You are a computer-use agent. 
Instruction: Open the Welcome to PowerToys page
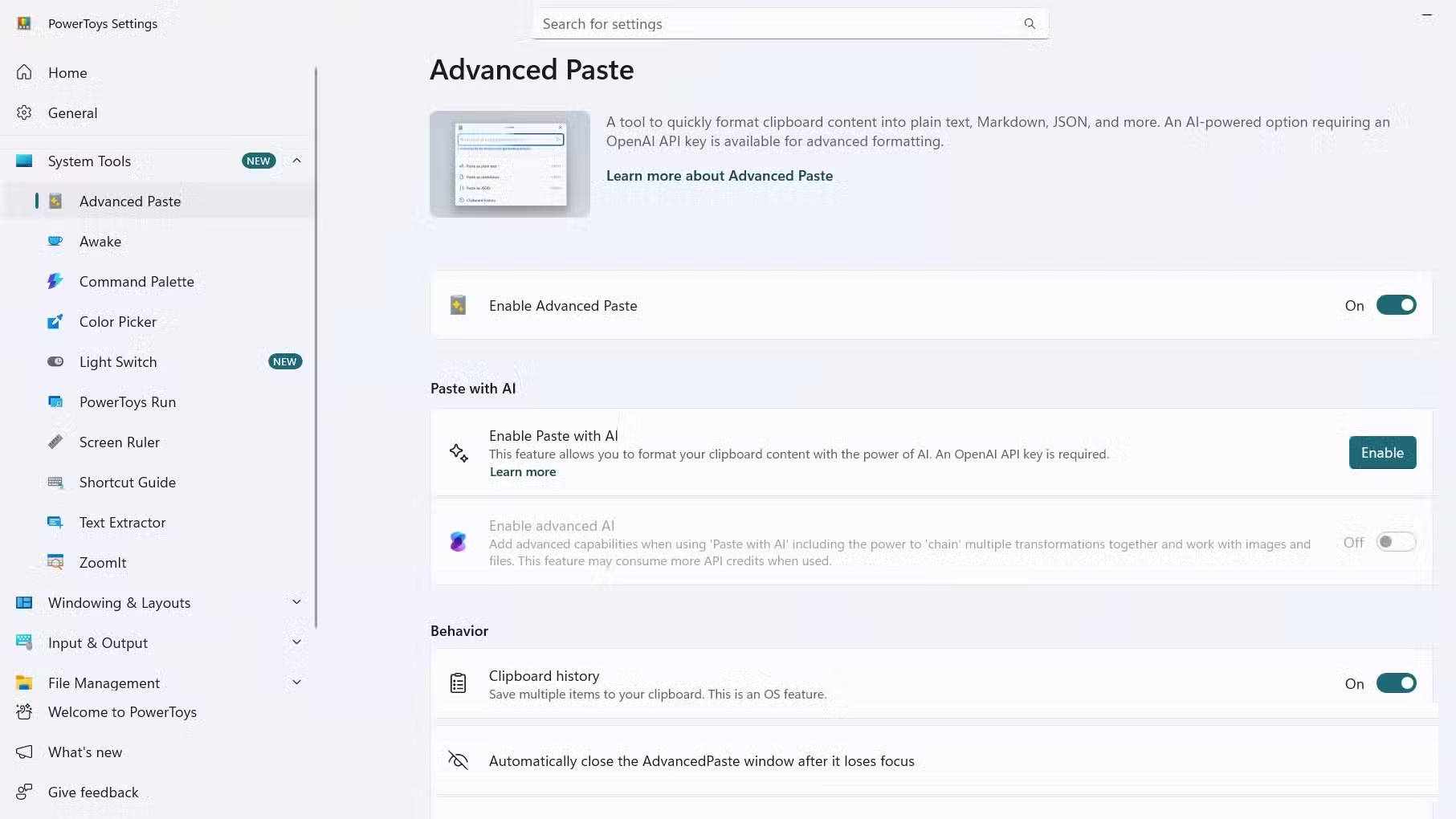pos(157,711)
